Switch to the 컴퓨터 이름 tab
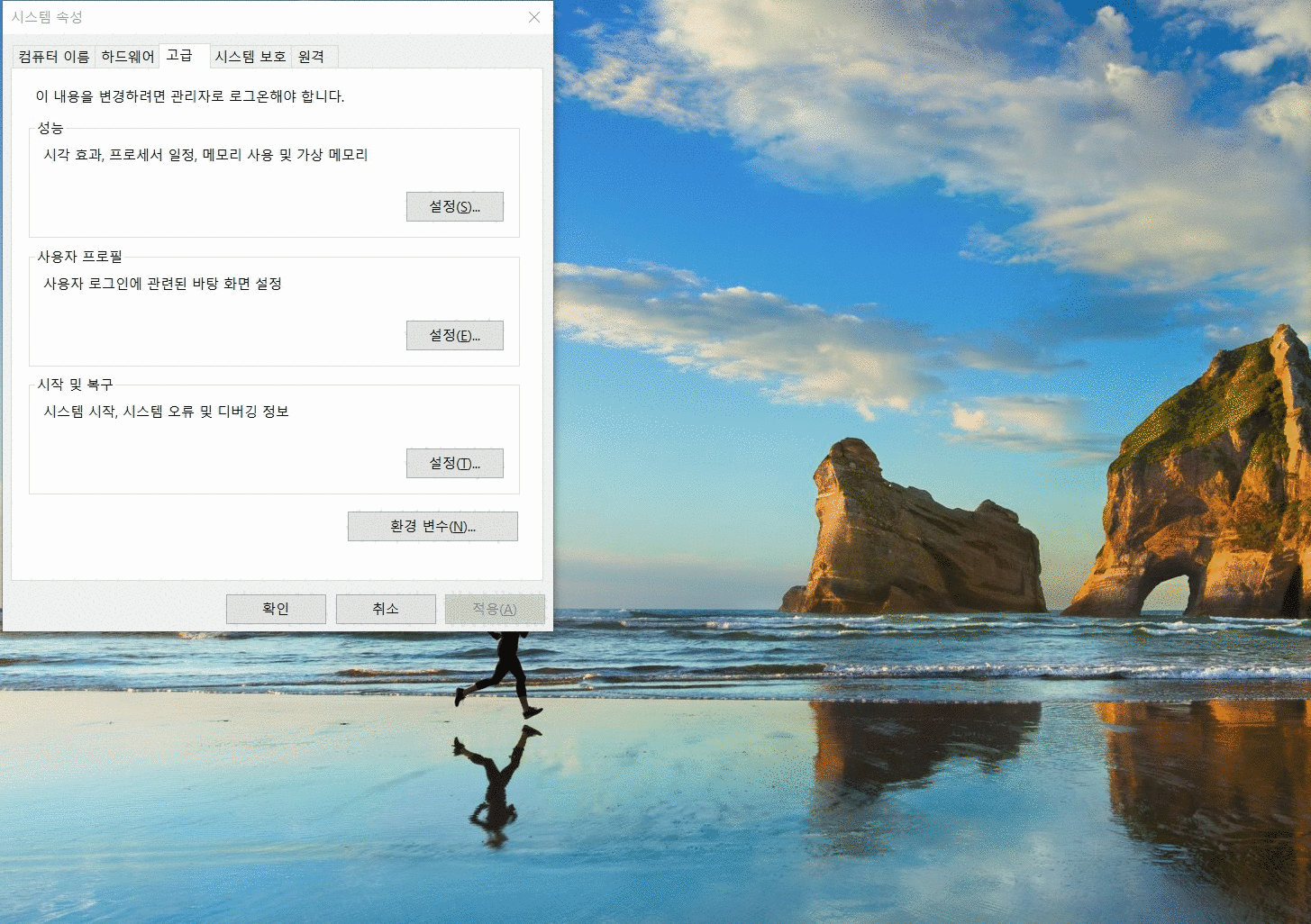 (54, 57)
